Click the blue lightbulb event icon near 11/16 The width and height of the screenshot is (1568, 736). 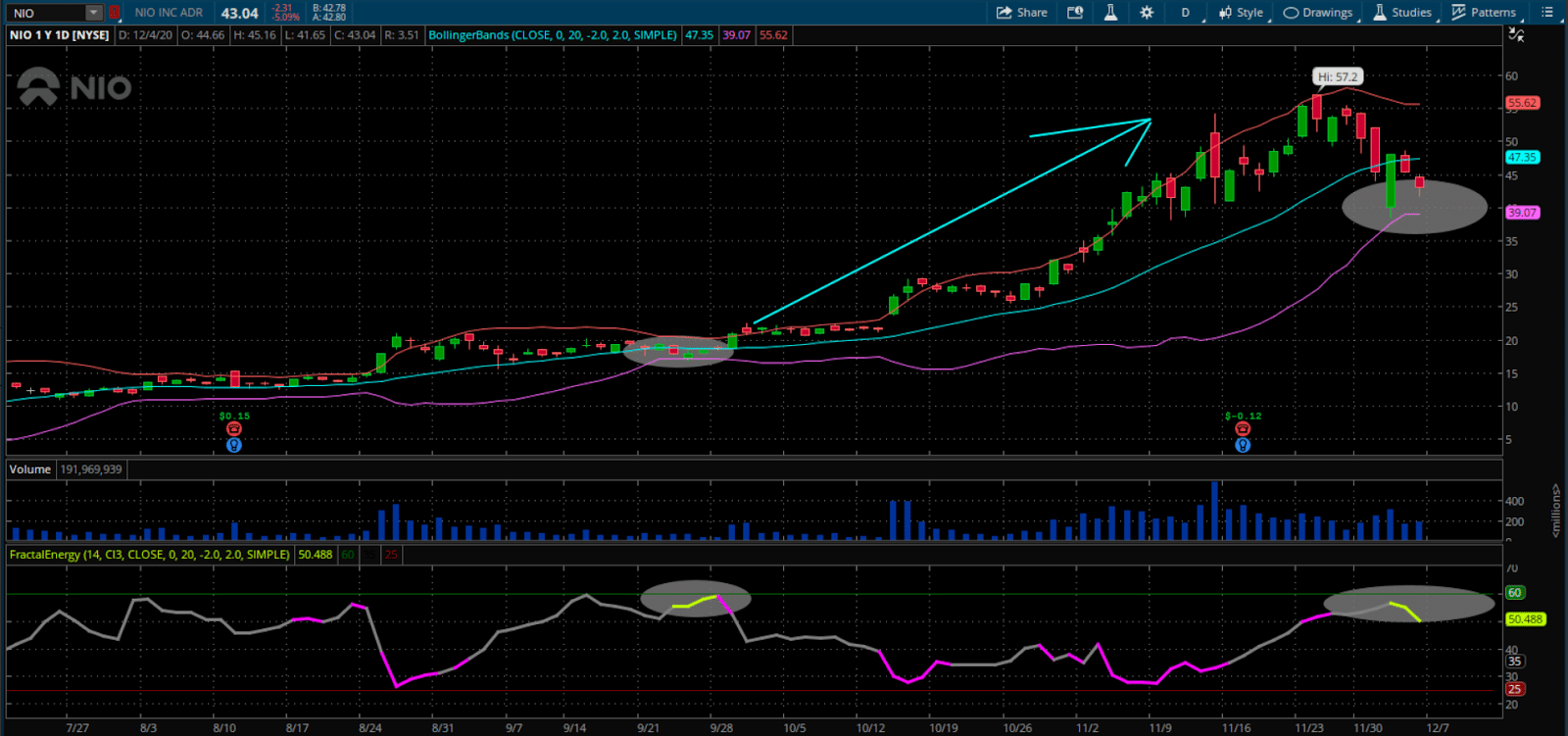coord(1243,445)
